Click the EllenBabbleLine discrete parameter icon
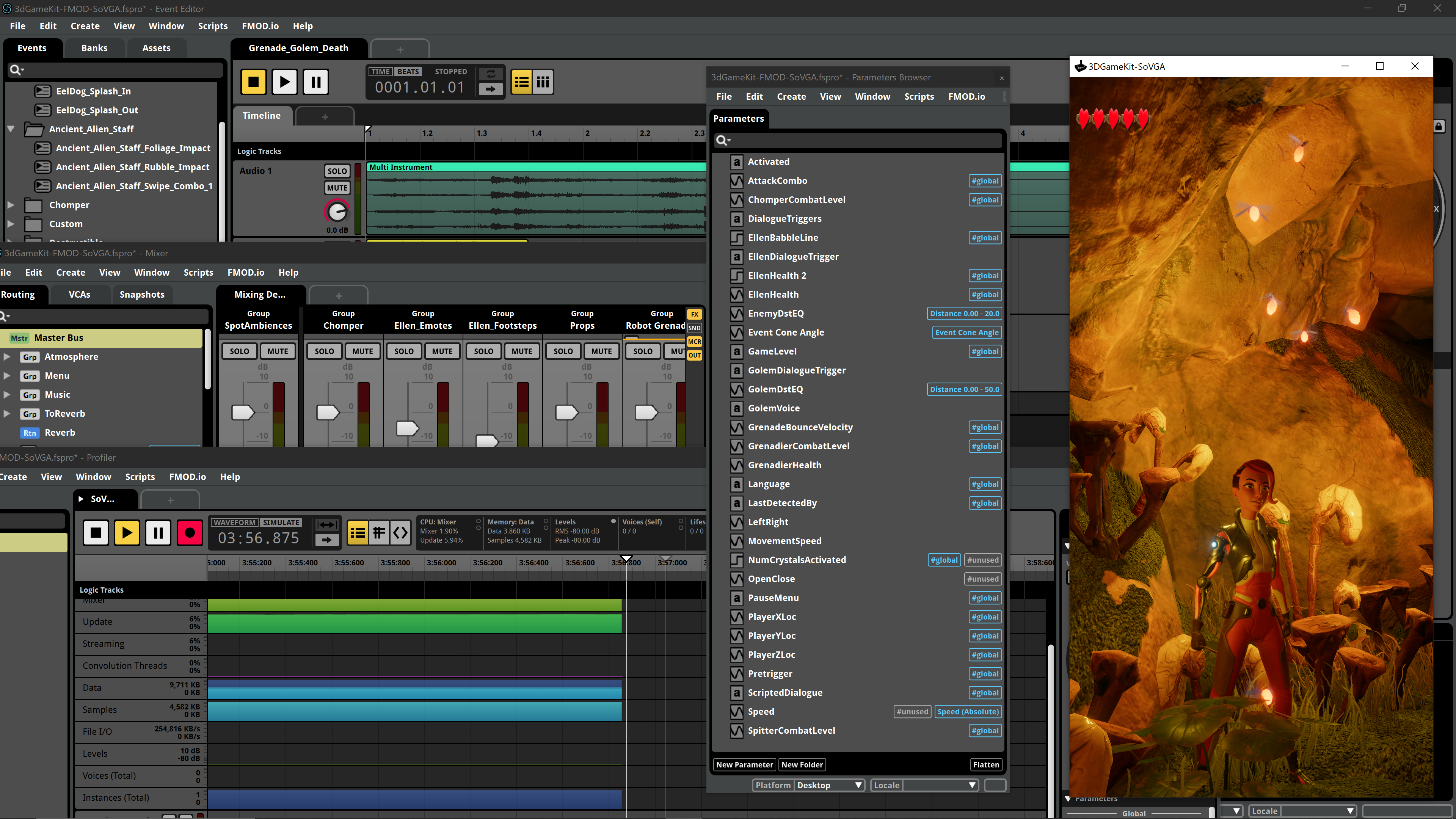Viewport: 1456px width, 819px height. pyautogui.click(x=736, y=238)
